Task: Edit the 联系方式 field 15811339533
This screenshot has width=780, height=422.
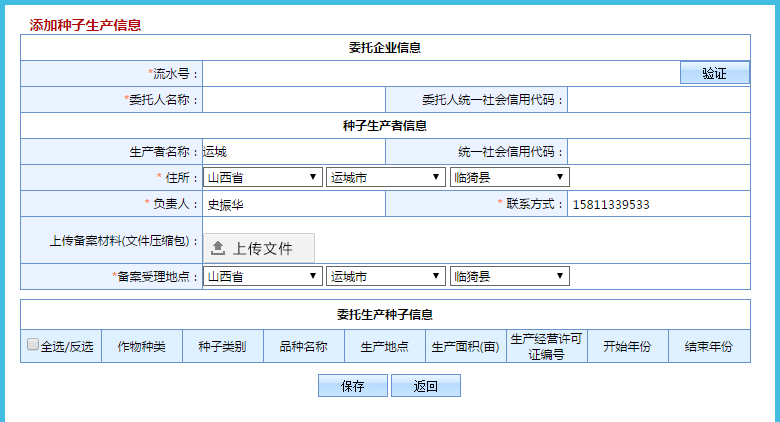Action: click(659, 204)
